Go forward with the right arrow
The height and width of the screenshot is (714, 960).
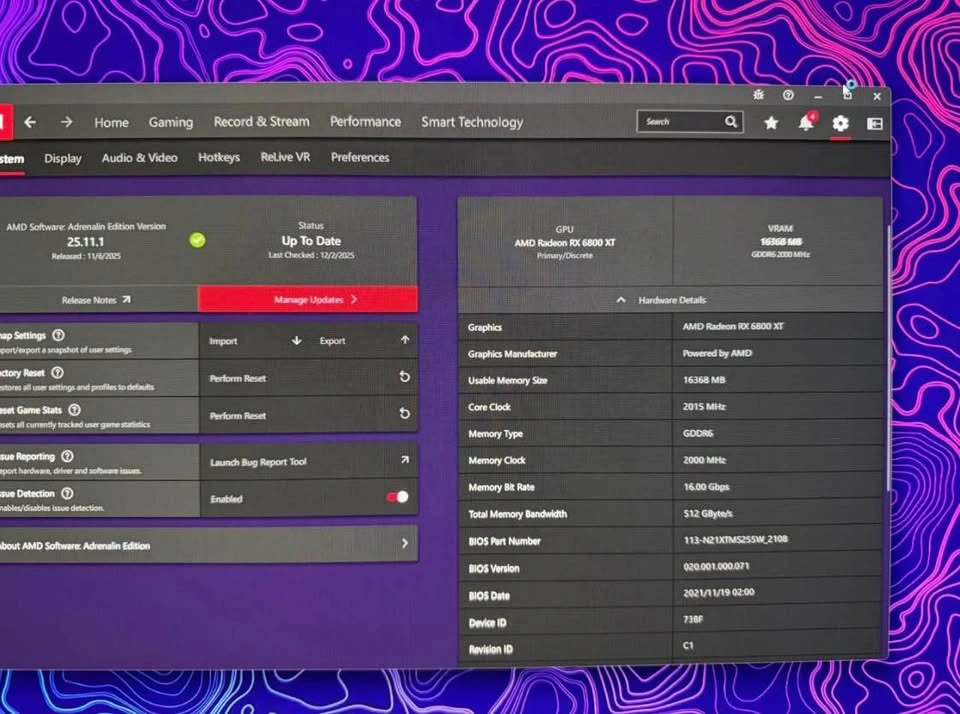point(67,122)
